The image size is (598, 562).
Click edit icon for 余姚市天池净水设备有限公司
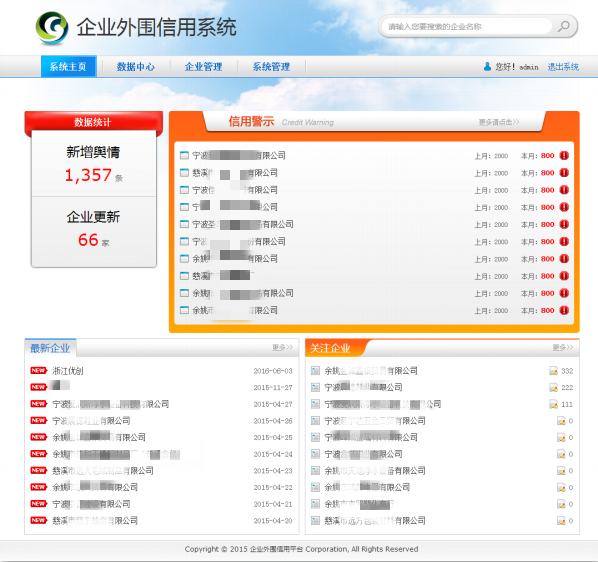pos(561,471)
